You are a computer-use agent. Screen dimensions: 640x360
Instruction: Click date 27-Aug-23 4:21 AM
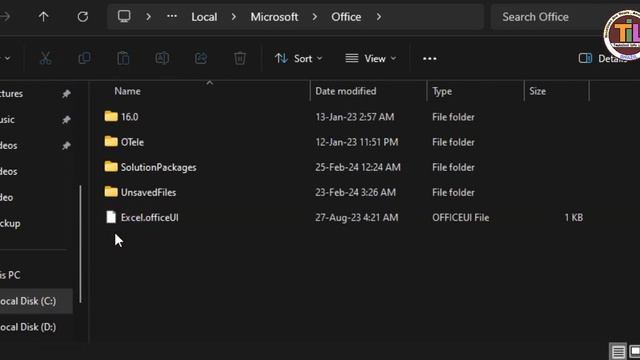point(357,218)
